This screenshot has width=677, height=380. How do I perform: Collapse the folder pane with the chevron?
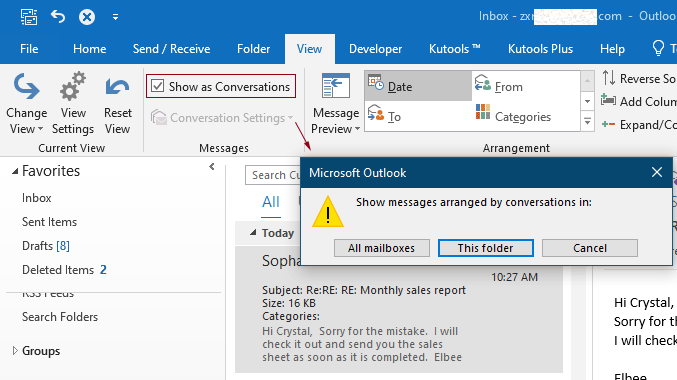tap(212, 167)
